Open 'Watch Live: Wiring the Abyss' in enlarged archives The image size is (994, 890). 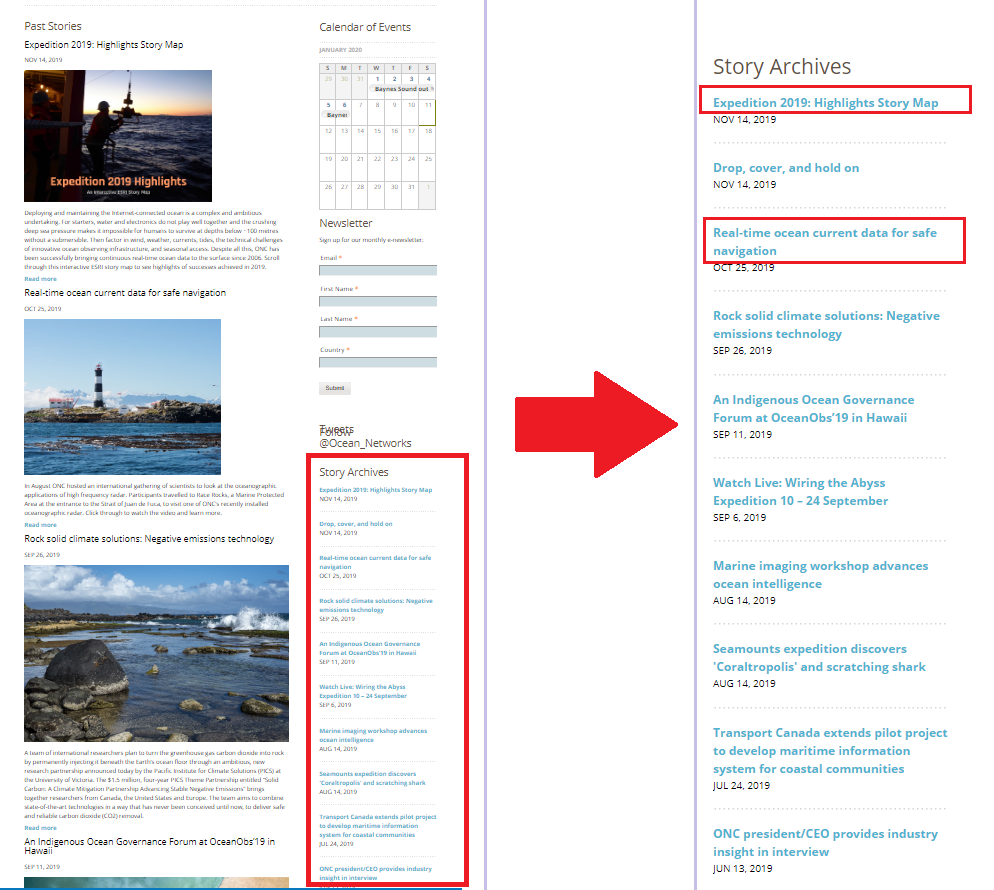(x=800, y=492)
